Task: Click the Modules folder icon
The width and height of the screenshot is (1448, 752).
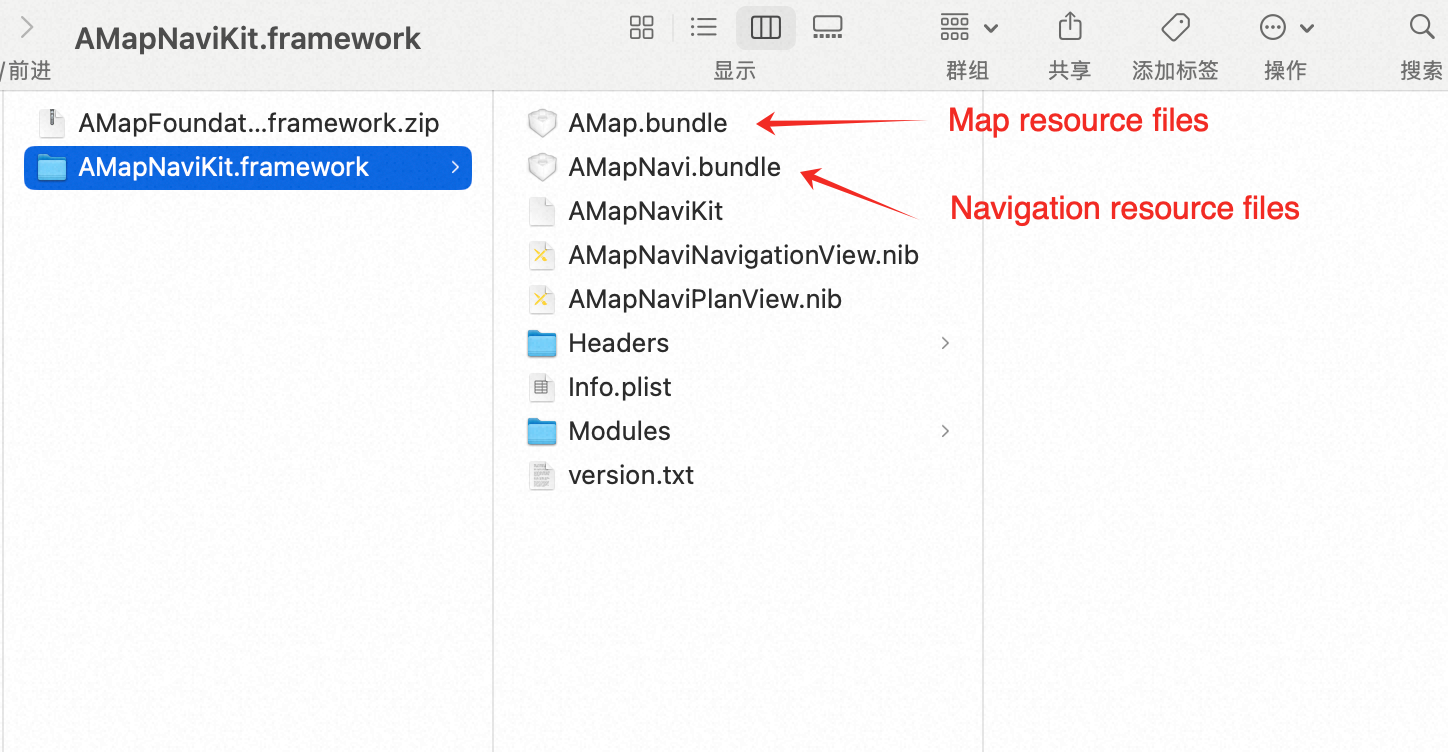Action: pos(542,431)
